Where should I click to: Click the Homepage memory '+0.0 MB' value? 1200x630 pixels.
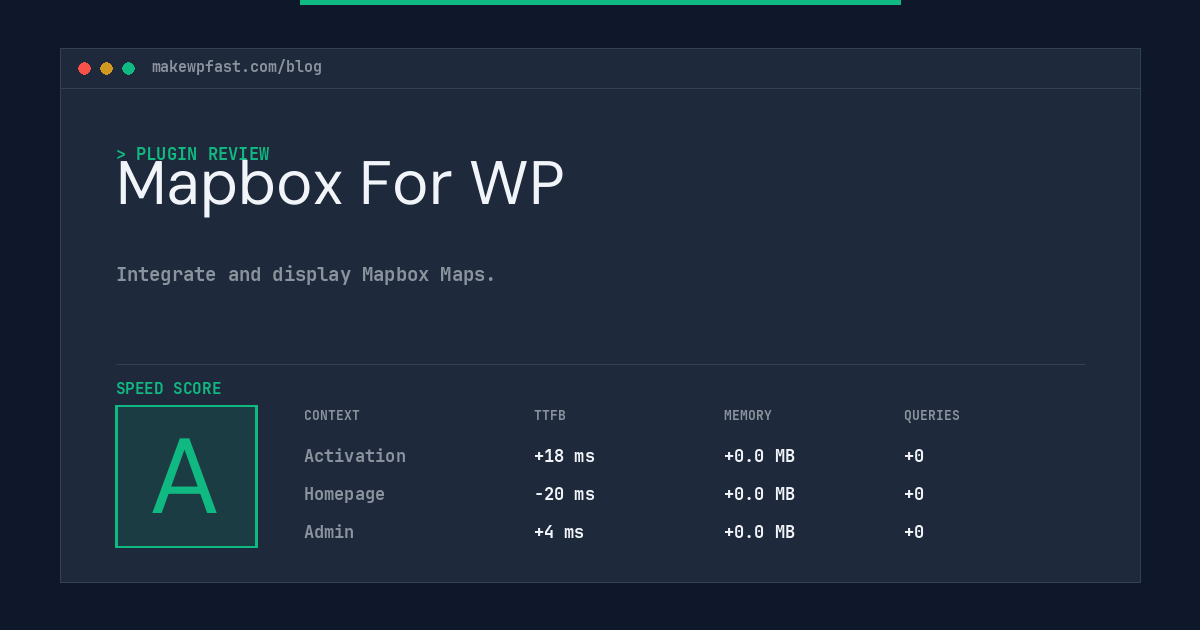pos(759,494)
